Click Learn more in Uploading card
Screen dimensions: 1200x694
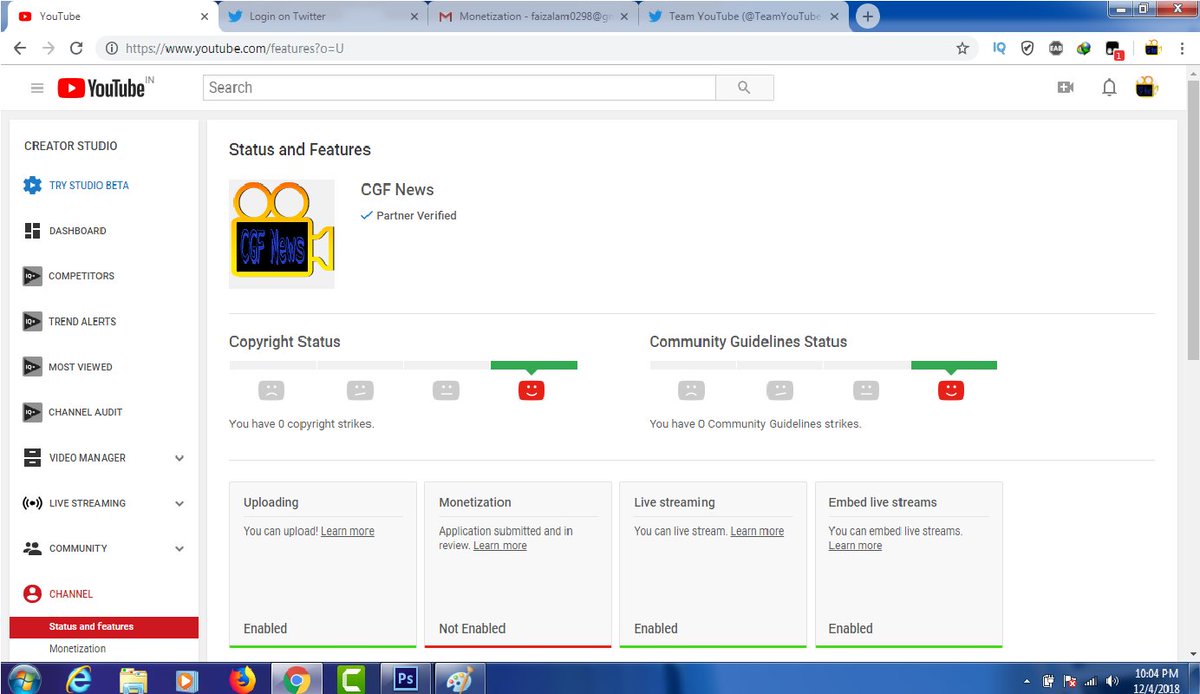tap(347, 531)
